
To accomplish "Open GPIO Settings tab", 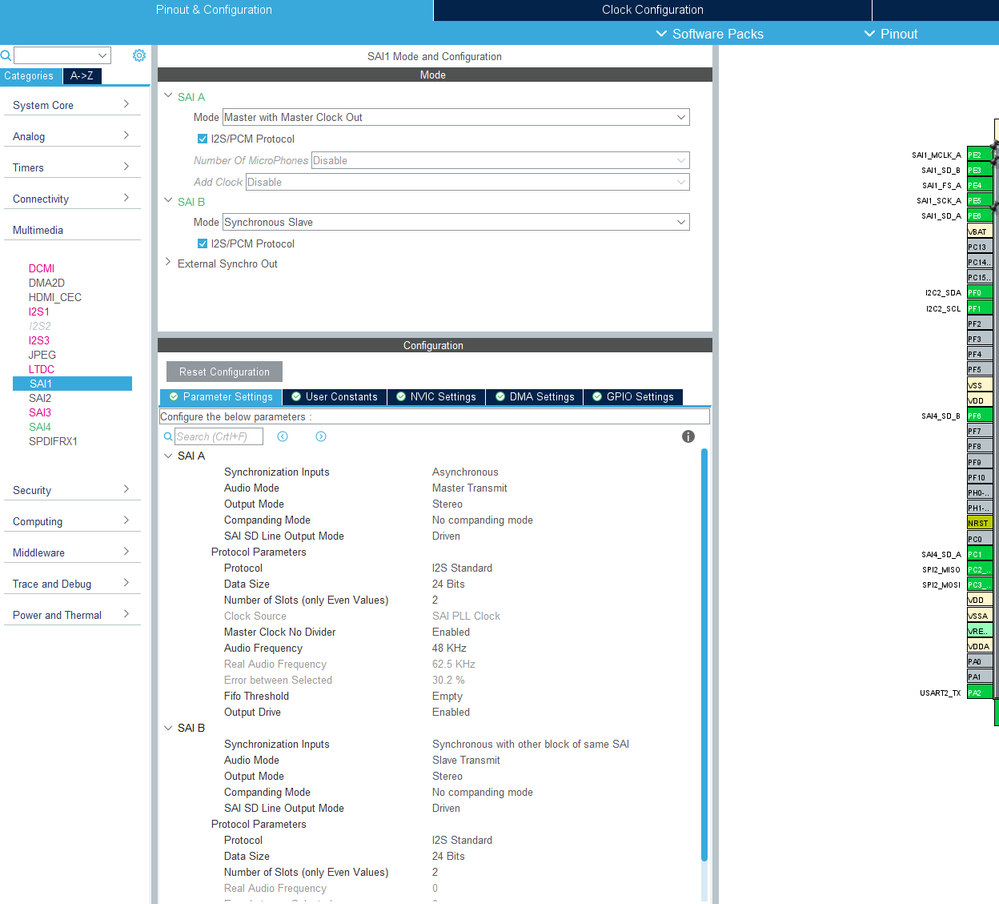I will pos(633,397).
